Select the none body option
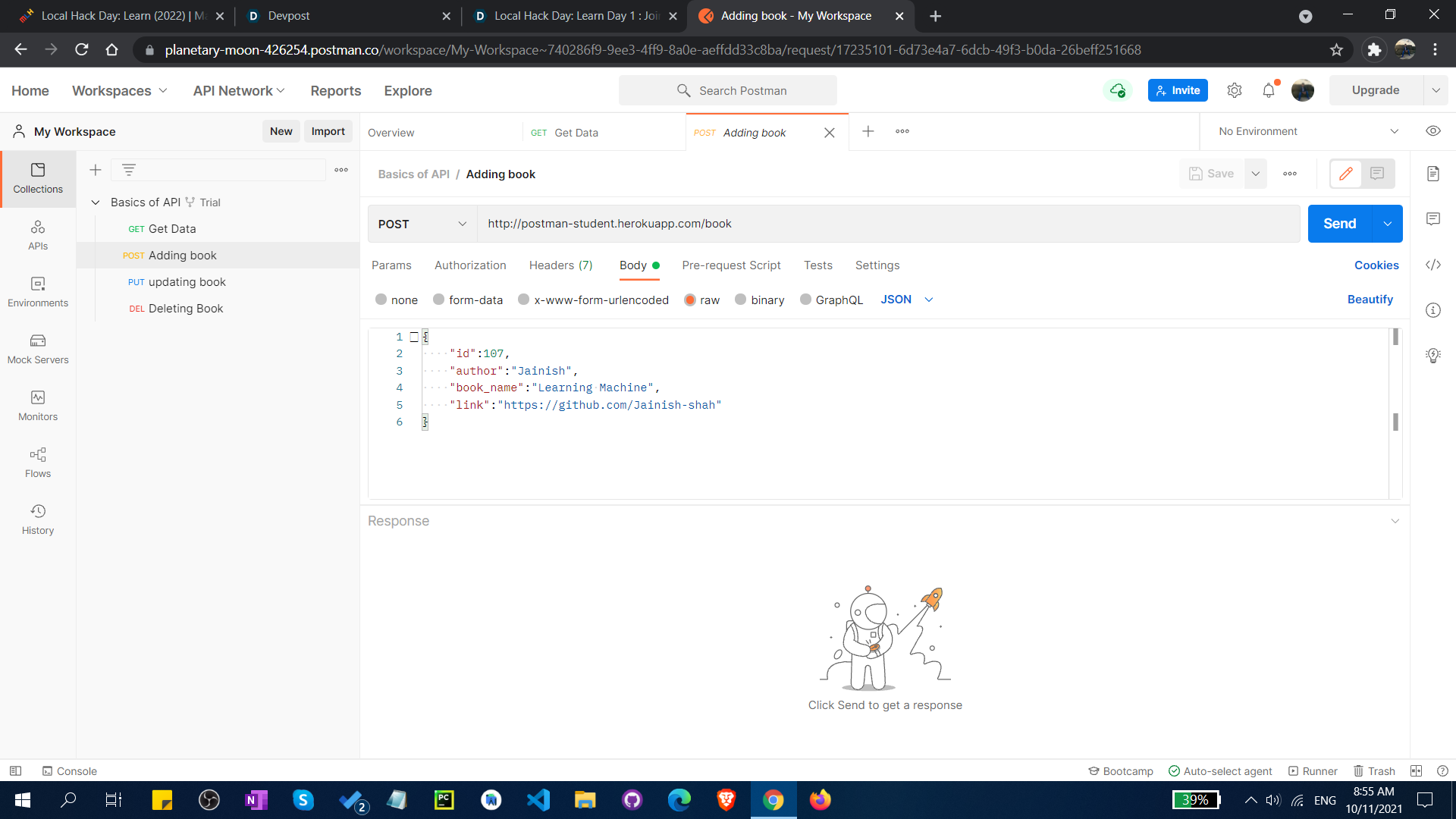The image size is (1456, 819). coord(381,300)
